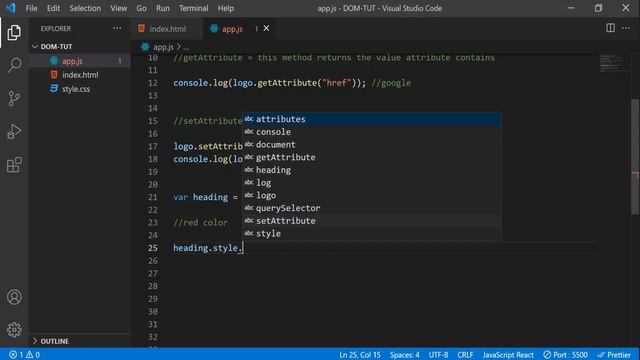
Task: Select app.js in the explorer tree
Action: click(x=80, y=61)
